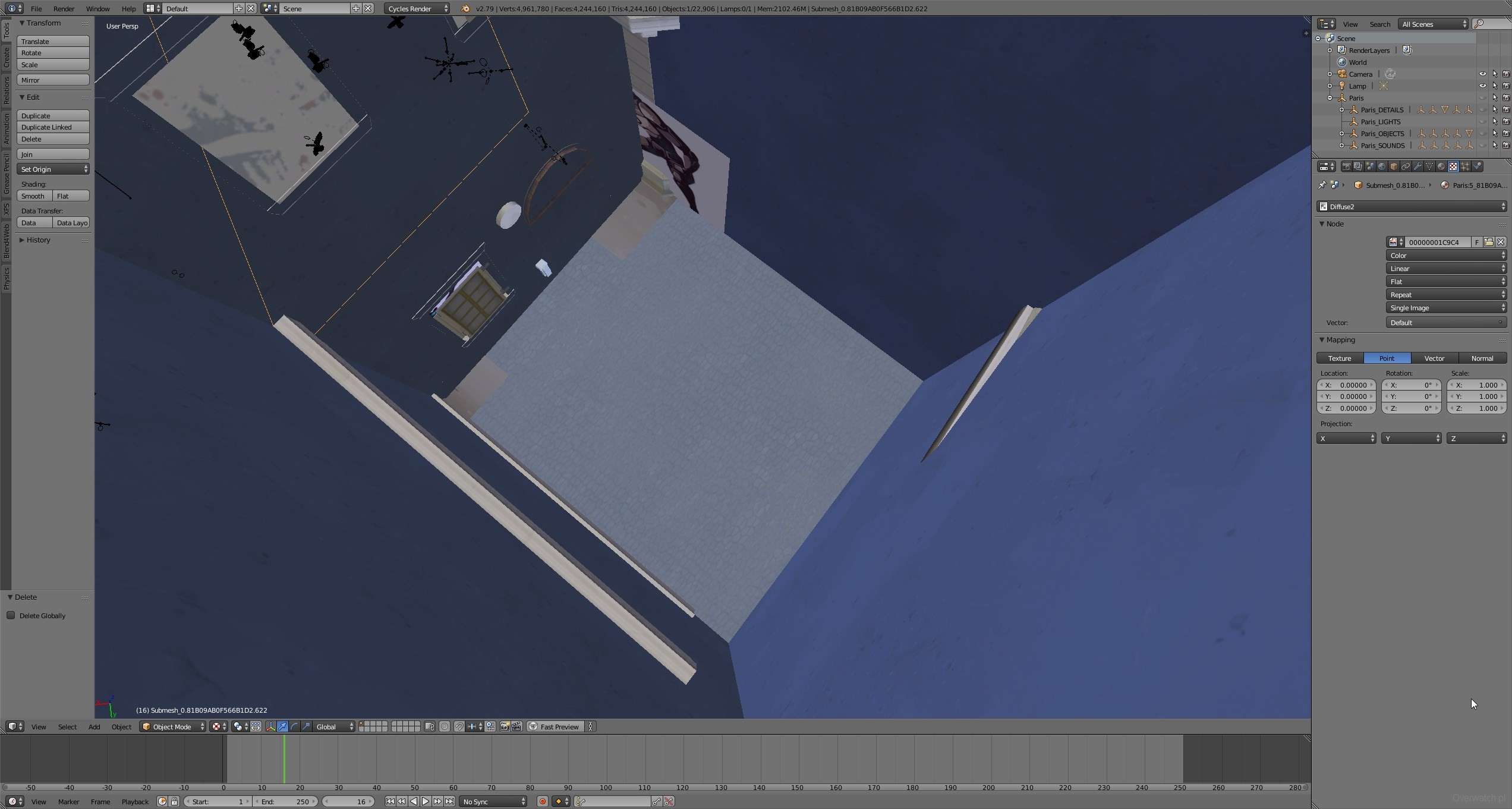This screenshot has width=1512, height=809.
Task: Open the Cycles Render engine dropdown
Action: pyautogui.click(x=417, y=9)
